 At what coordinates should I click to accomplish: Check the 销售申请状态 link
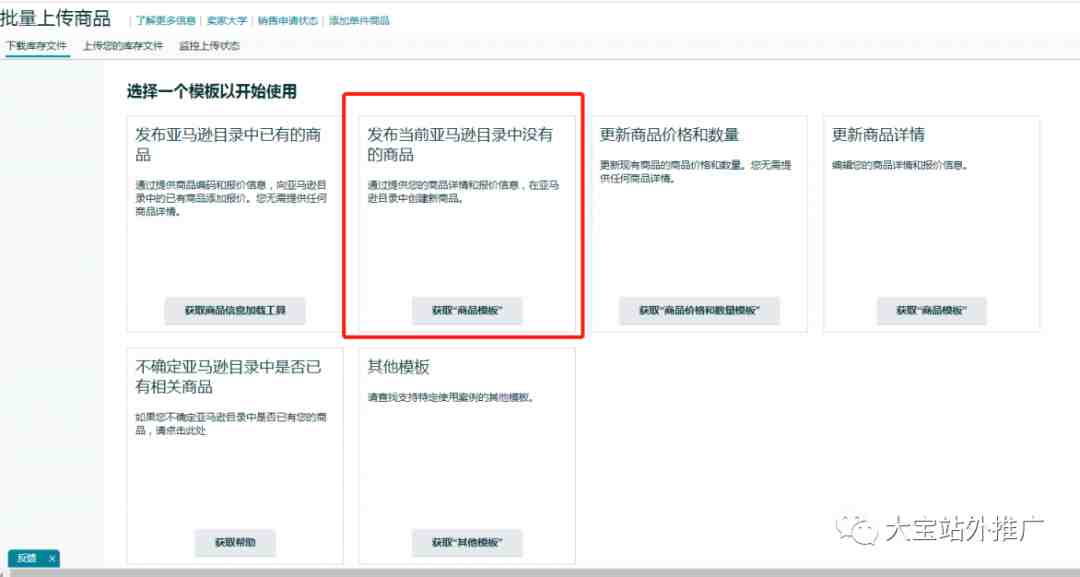tap(288, 21)
